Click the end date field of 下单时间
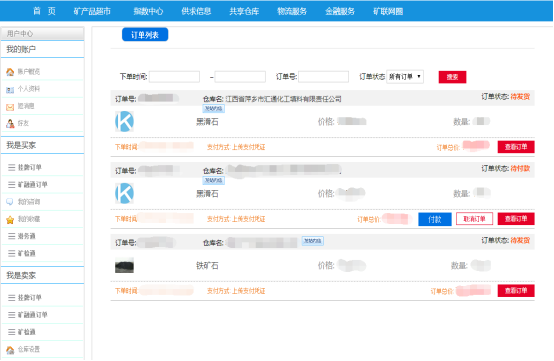This screenshot has width=554, height=361. coord(240,77)
